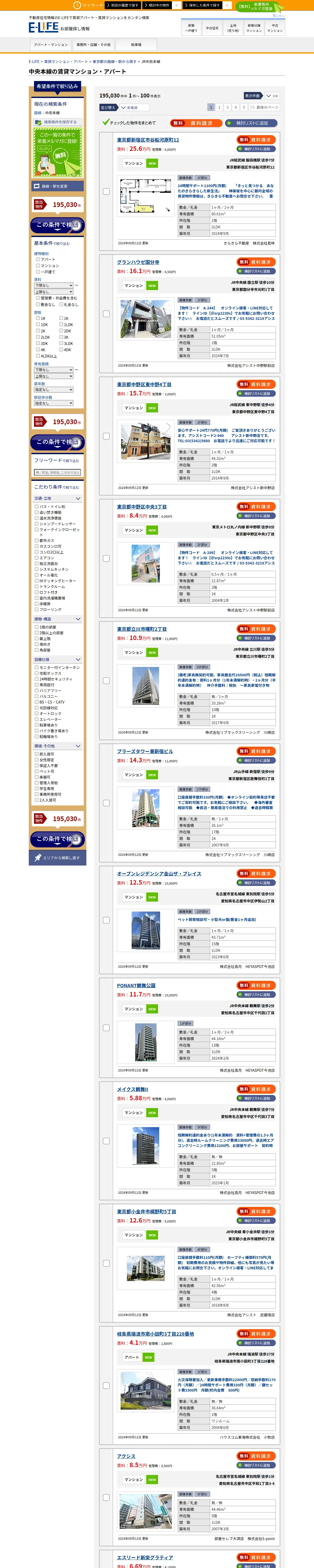
Task: Click この条件で検索 above エリアから検索し直す
Action: point(58,839)
